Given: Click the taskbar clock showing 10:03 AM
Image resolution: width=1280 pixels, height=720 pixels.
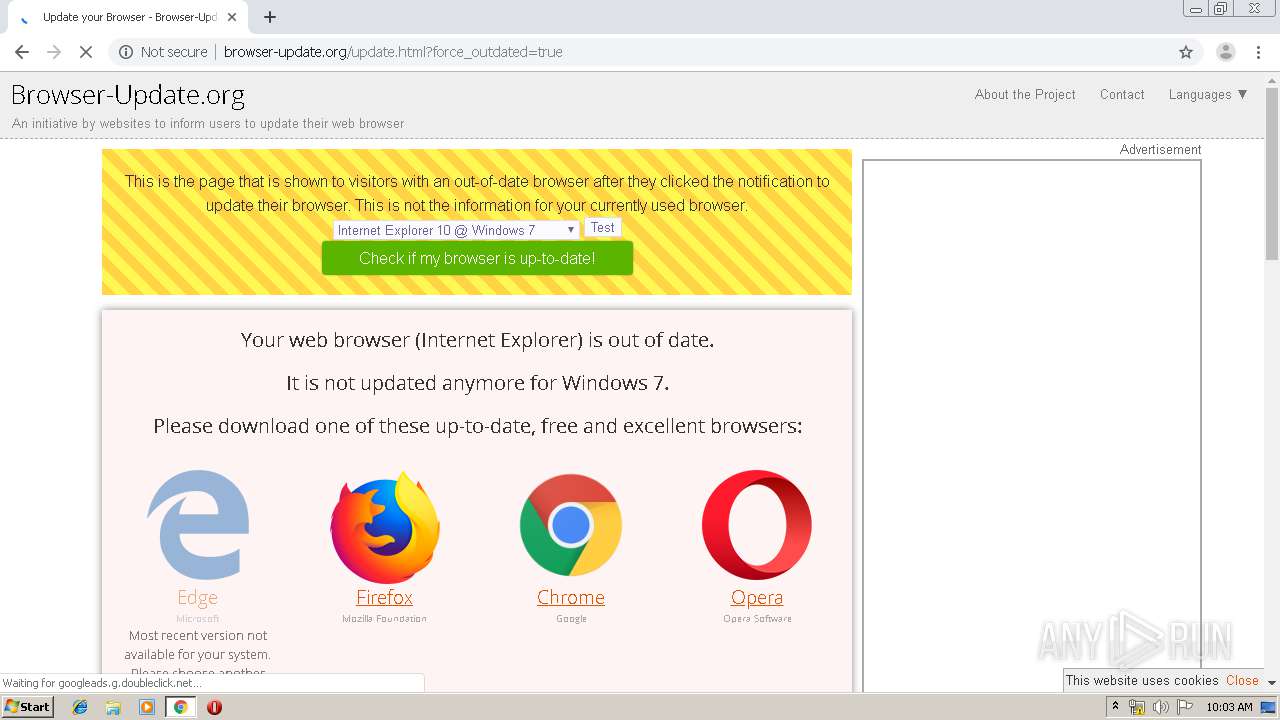Looking at the screenshot, I should pos(1229,707).
